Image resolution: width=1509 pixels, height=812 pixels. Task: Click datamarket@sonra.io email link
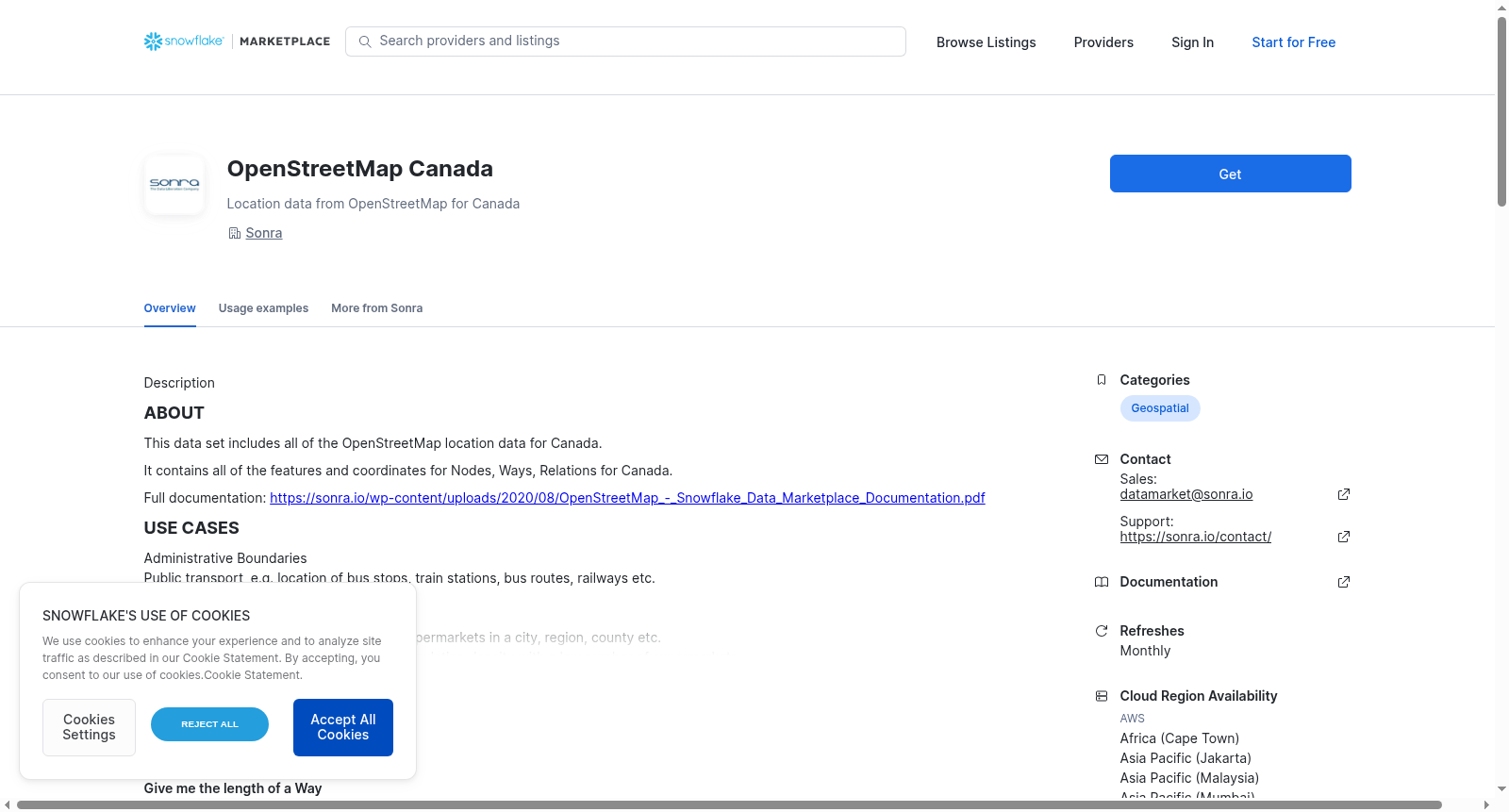click(x=1186, y=494)
